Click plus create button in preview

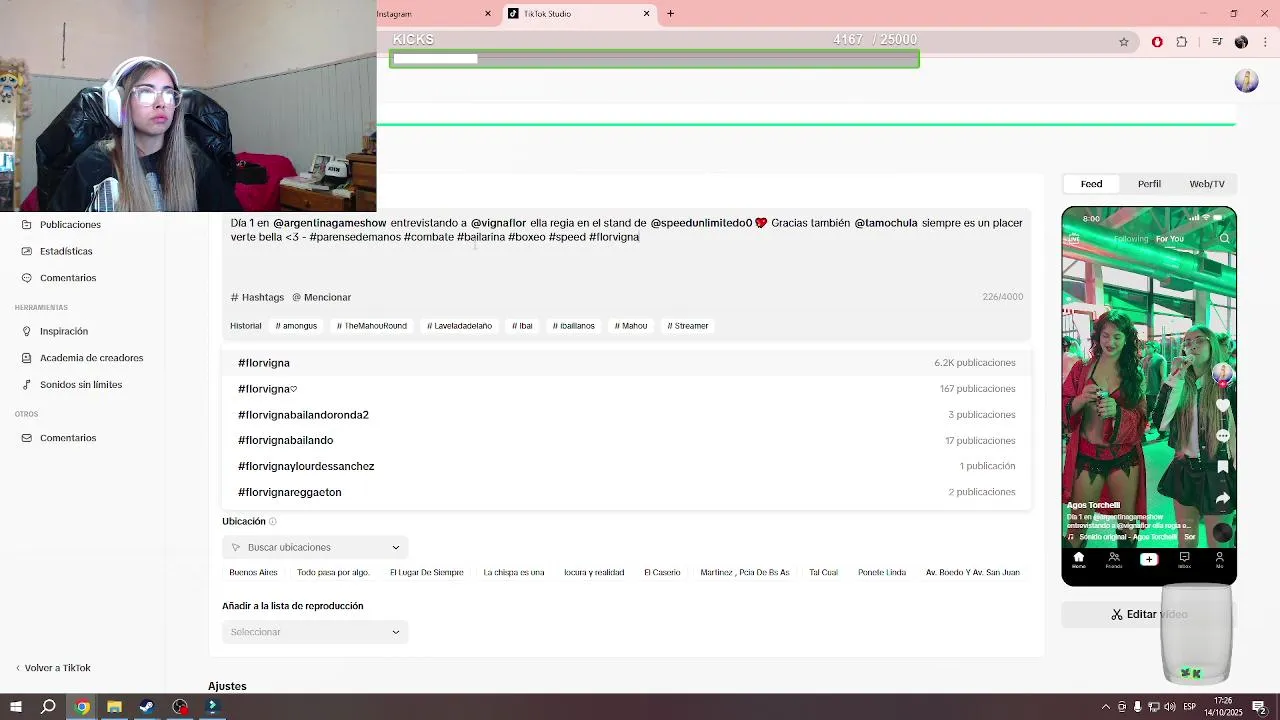pos(1149,560)
